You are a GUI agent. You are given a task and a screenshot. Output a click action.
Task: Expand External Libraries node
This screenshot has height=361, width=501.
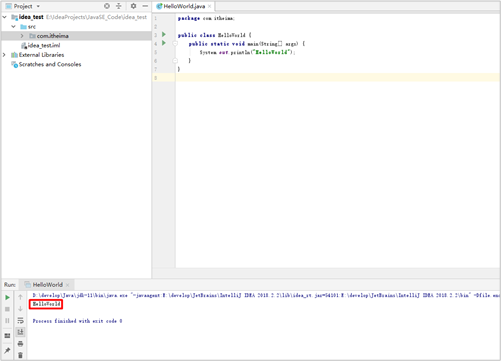(x=4, y=55)
